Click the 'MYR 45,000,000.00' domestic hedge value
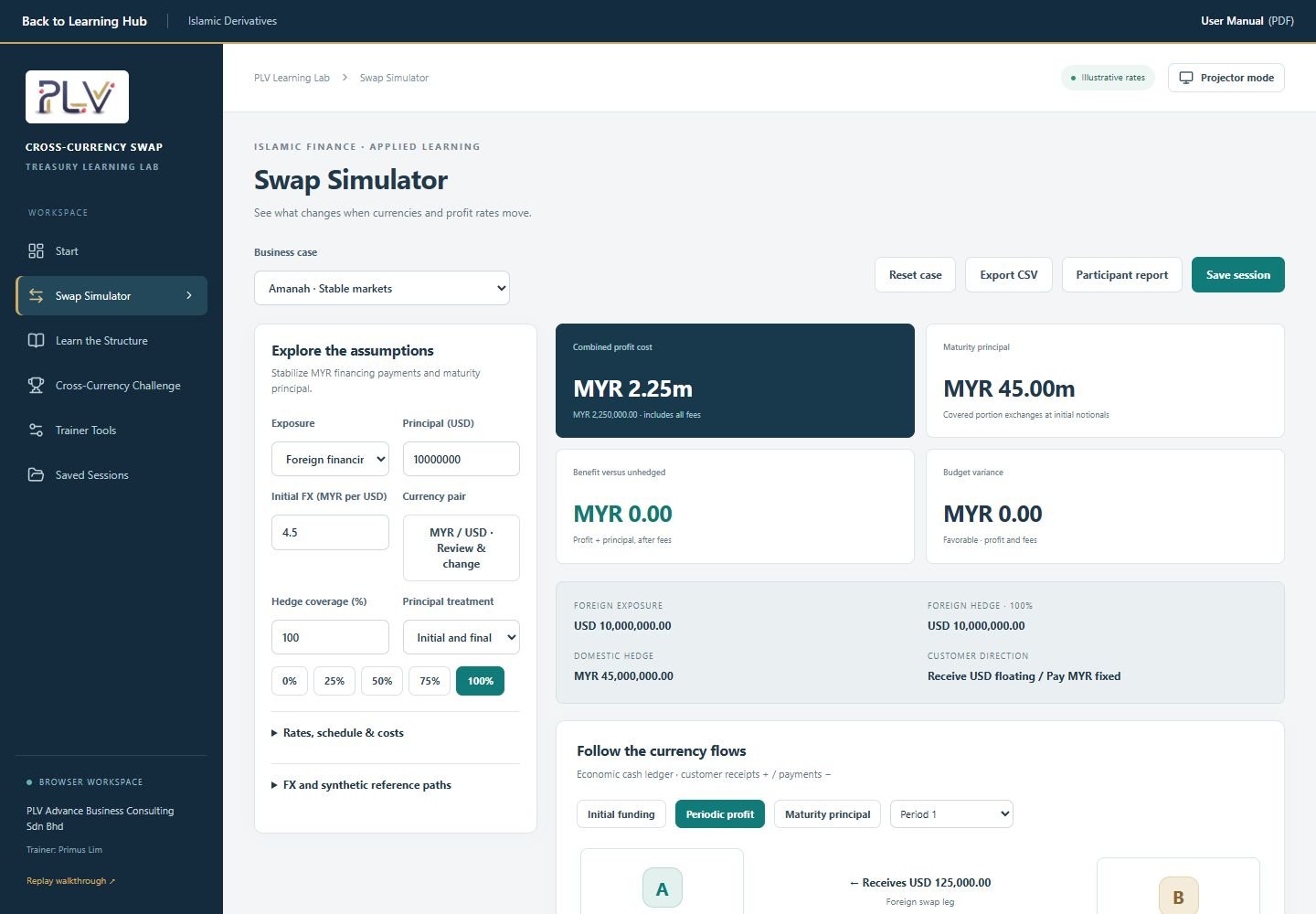The image size is (1316, 914). 623,676
